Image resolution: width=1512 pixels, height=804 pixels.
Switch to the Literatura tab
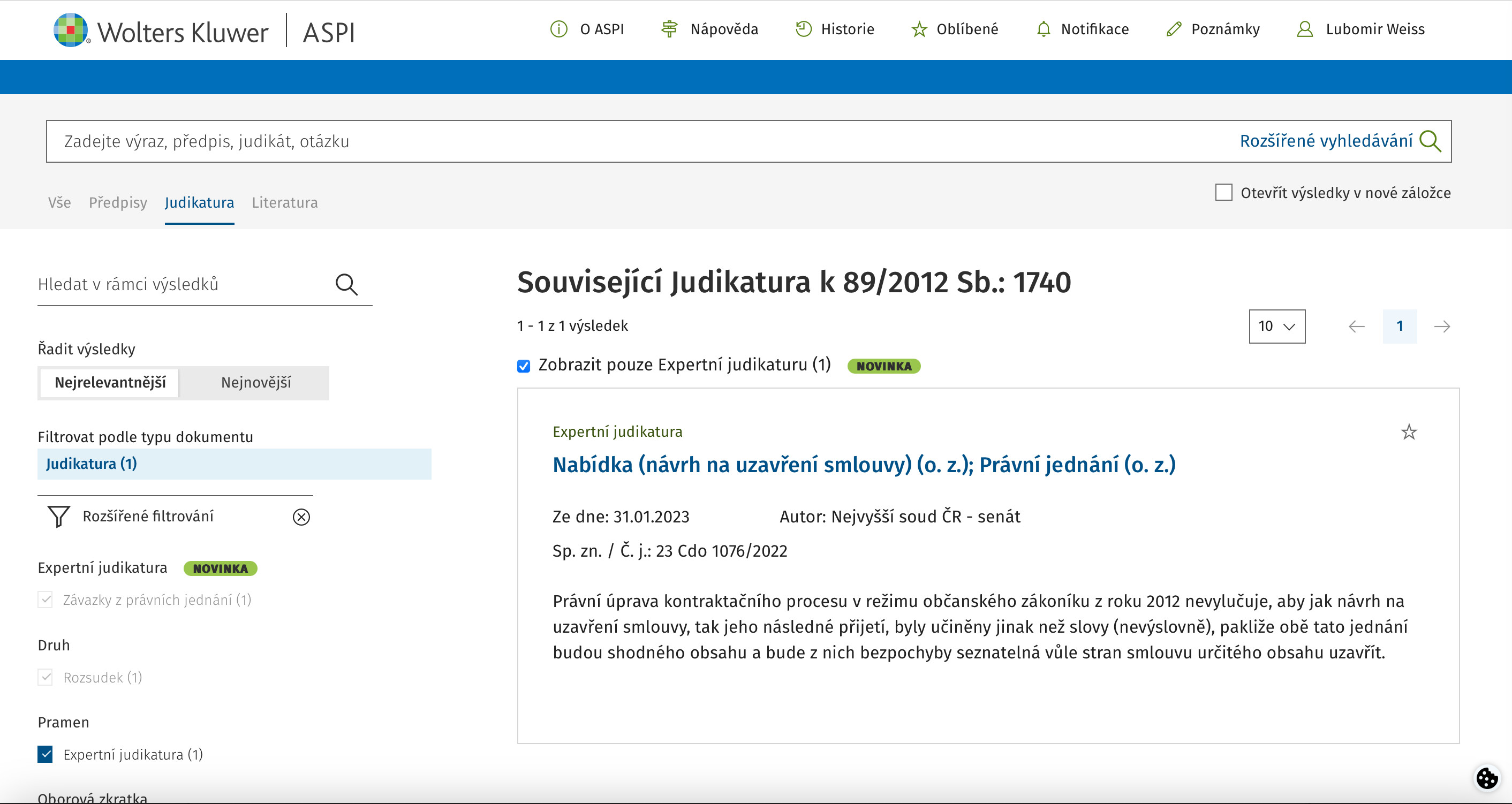coord(285,202)
